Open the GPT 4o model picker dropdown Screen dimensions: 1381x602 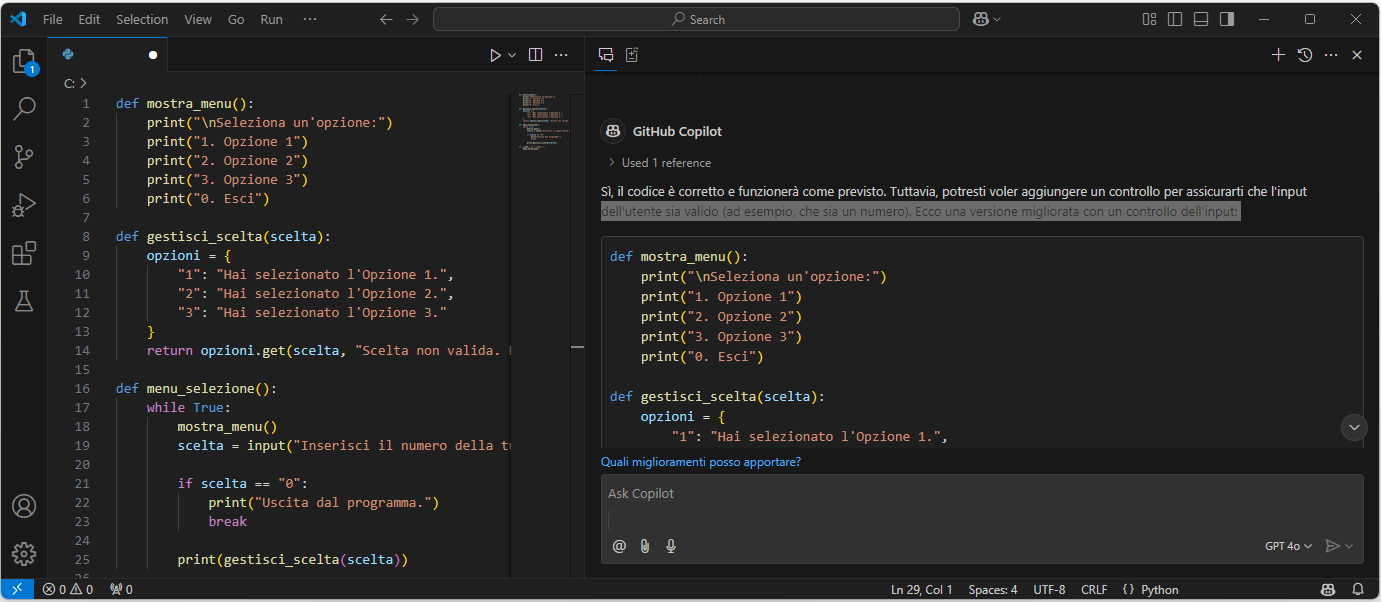pyautogui.click(x=1288, y=546)
